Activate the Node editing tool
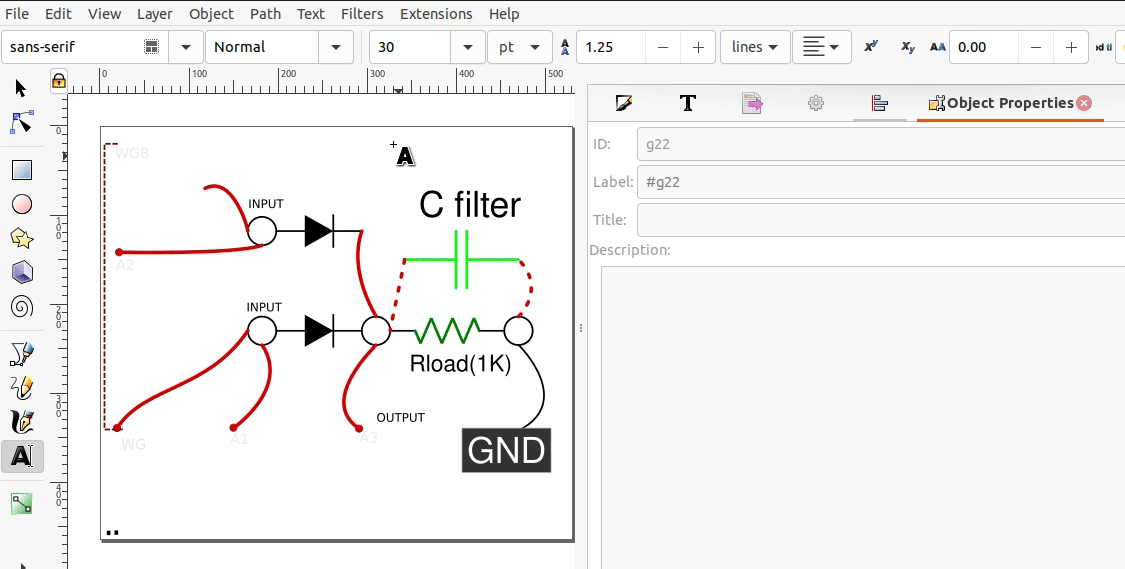Image resolution: width=1125 pixels, height=569 pixels. tap(21, 123)
